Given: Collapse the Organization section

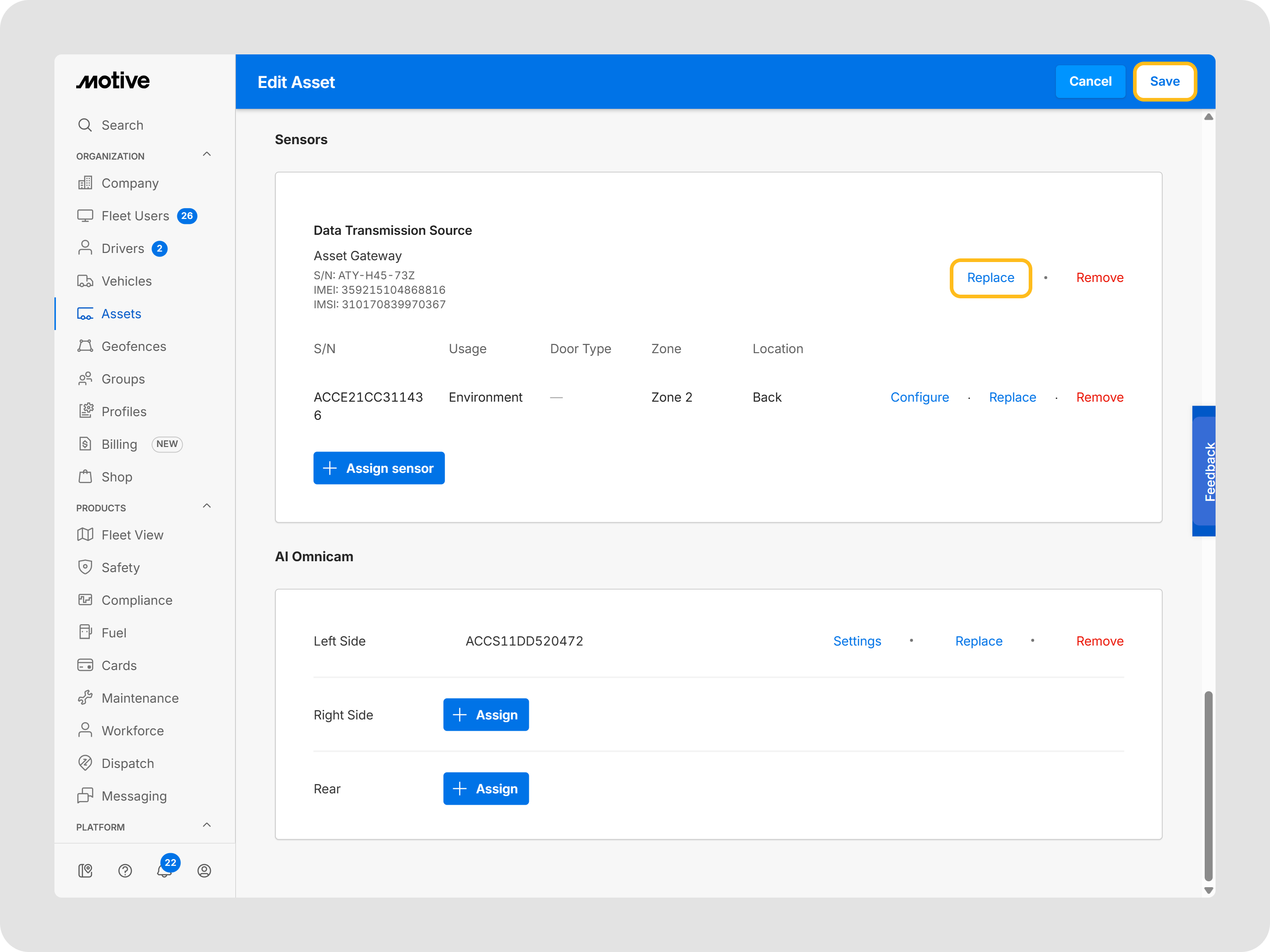Looking at the screenshot, I should [x=207, y=155].
